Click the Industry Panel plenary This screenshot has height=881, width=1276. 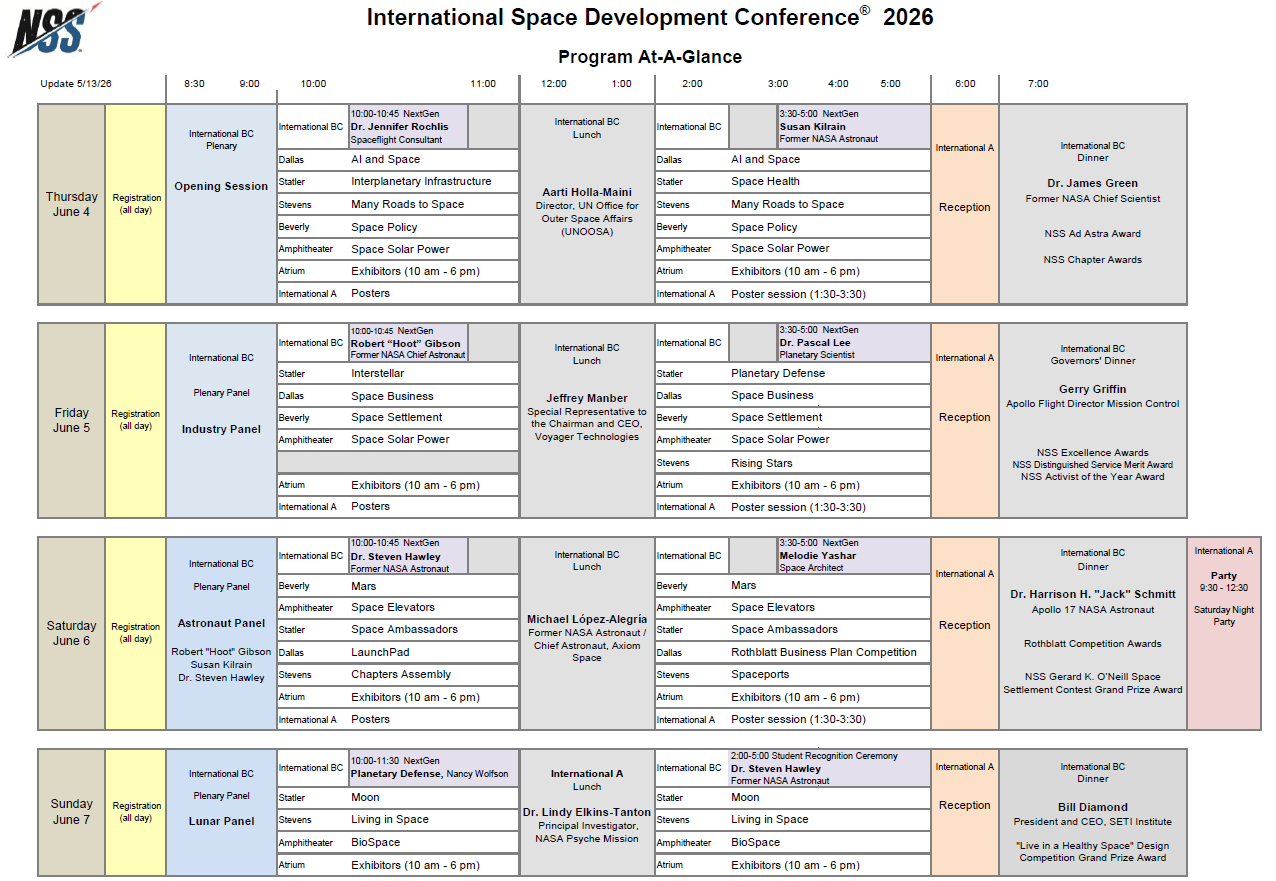click(221, 429)
